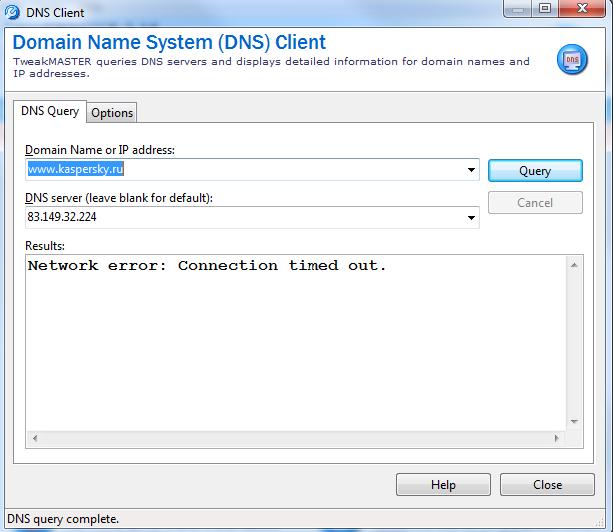Click the results scroll up arrow
The width and height of the screenshot is (613, 532).
574,265
